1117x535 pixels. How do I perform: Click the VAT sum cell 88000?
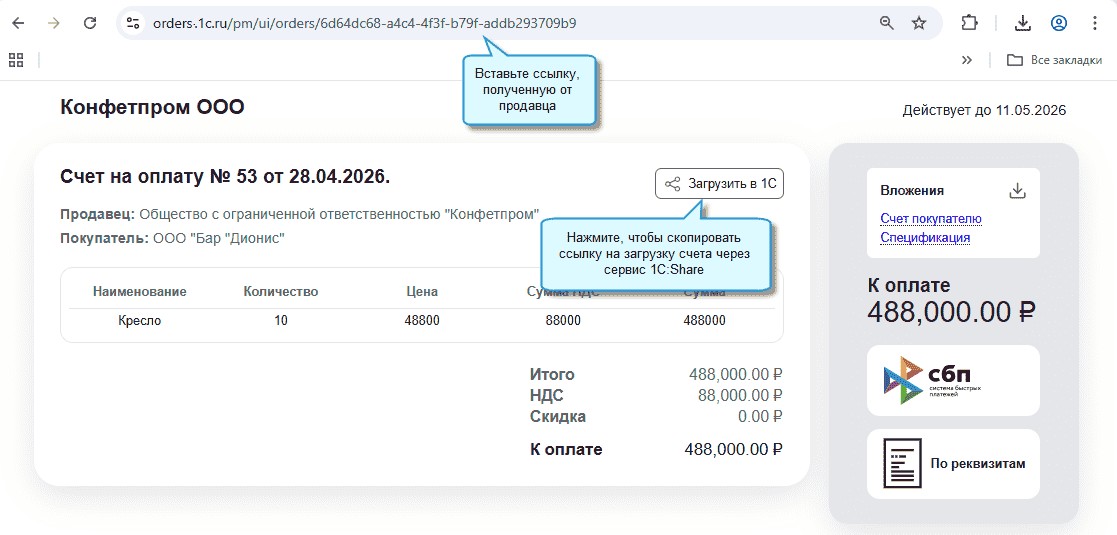[x=563, y=321]
